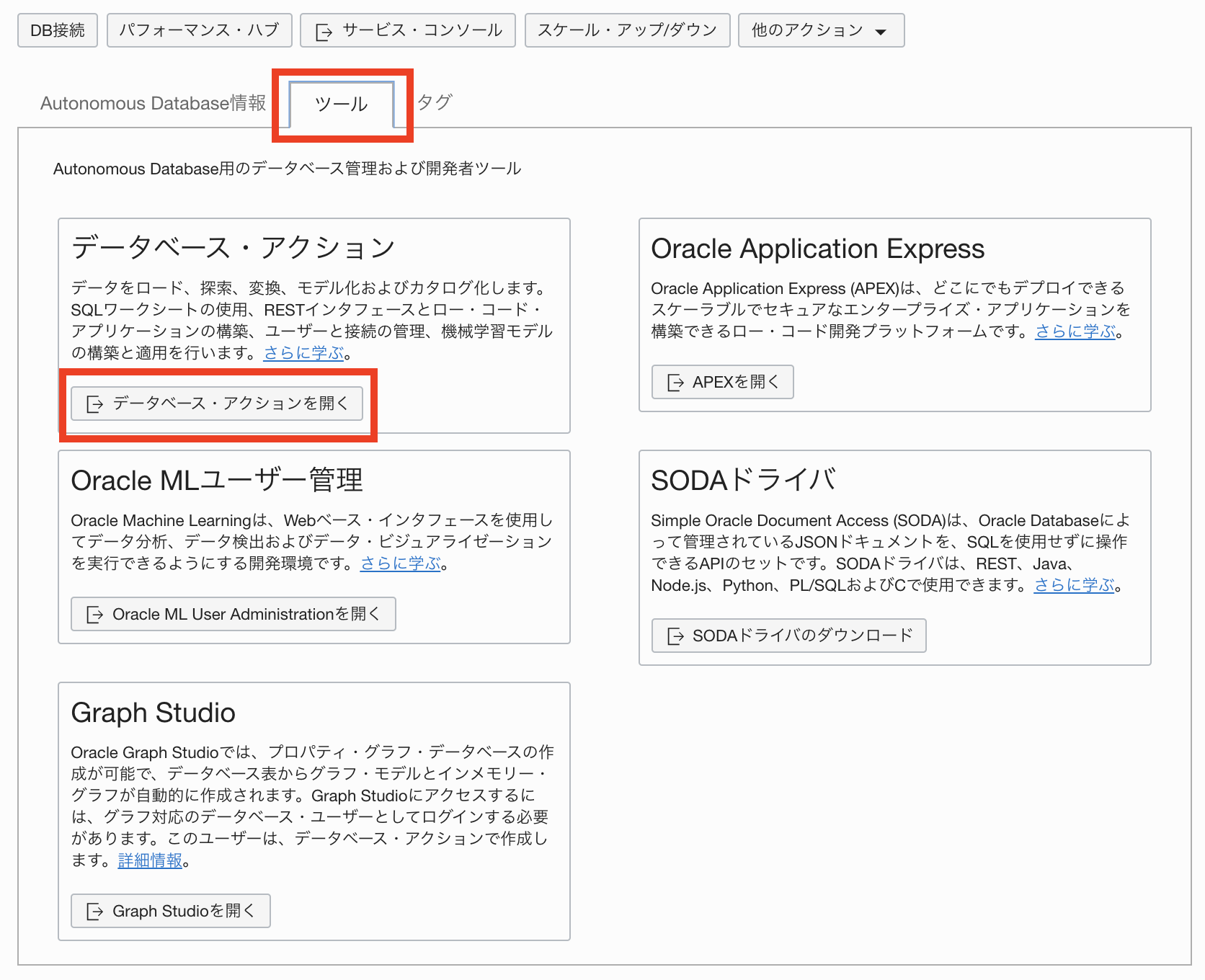Open パフォーマンス・ハブ
The width and height of the screenshot is (1205, 980).
[x=199, y=30]
